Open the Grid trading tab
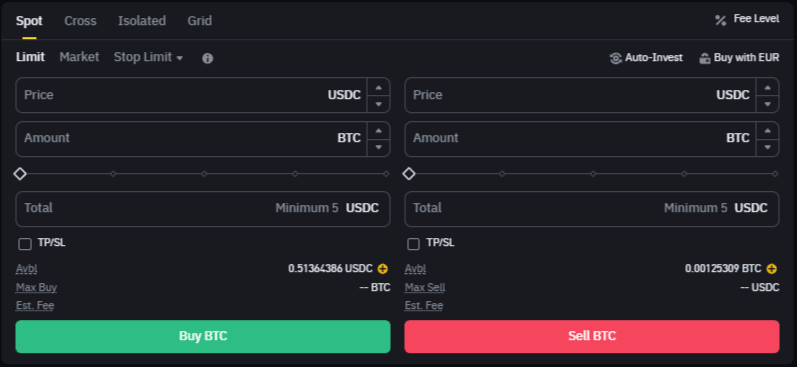Viewport: 797px width, 367px height. pyautogui.click(x=200, y=21)
